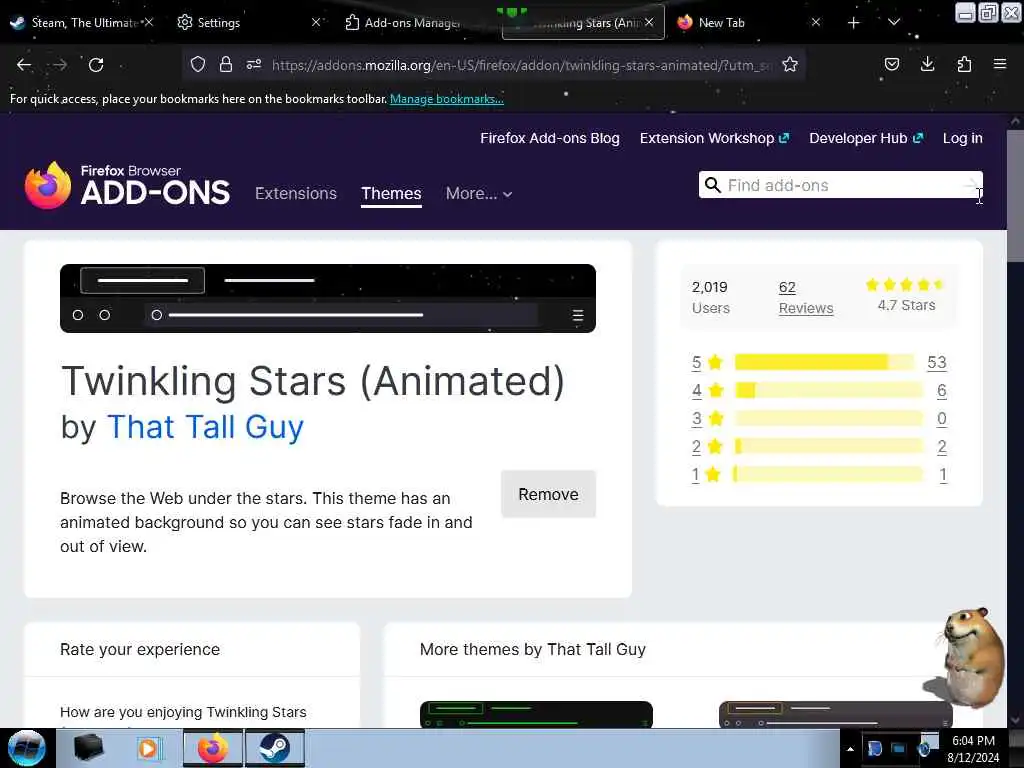Submit search with the arrow icon
The width and height of the screenshot is (1024, 768).
point(972,185)
